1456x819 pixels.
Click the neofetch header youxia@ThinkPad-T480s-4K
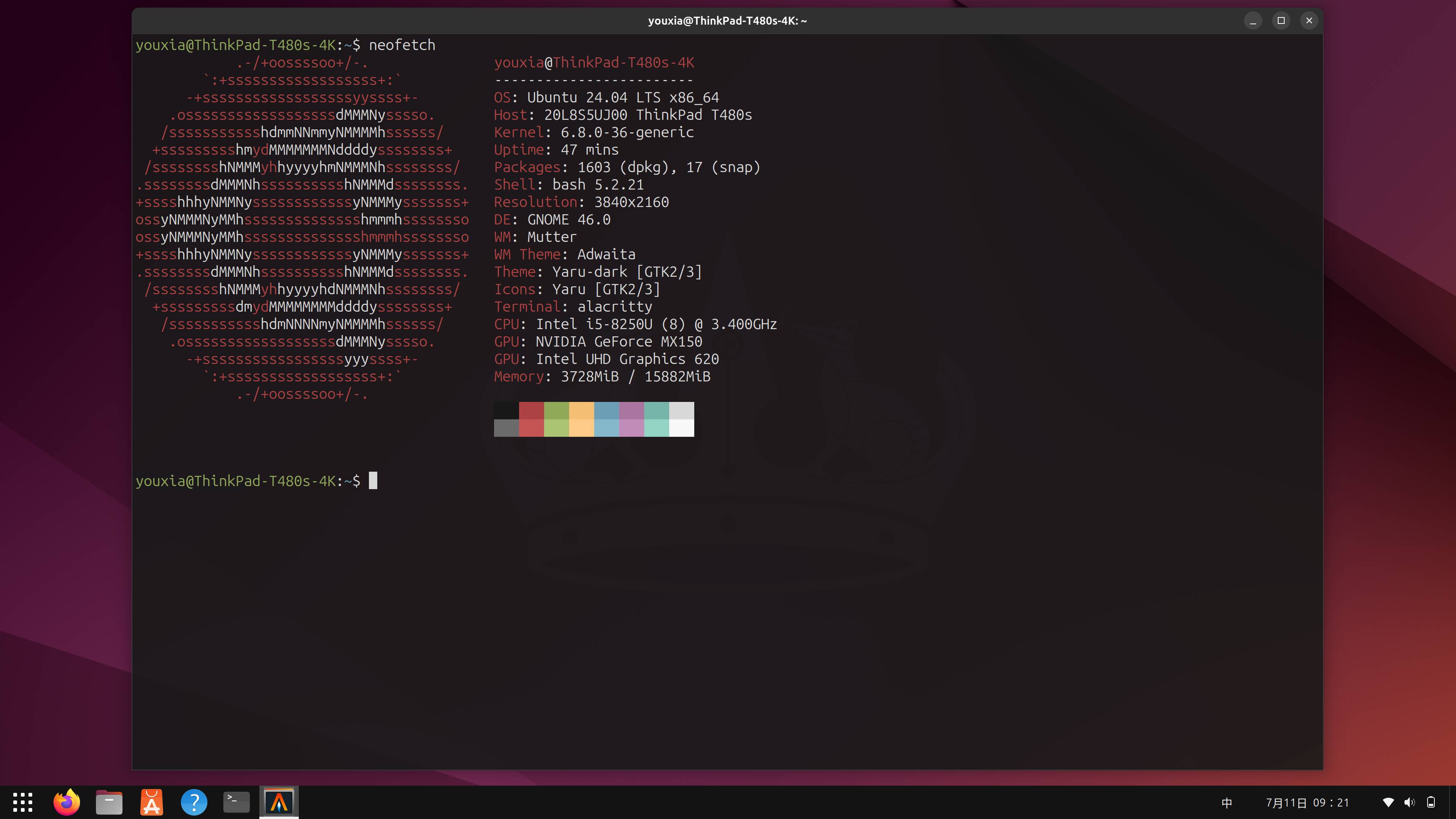(594, 63)
